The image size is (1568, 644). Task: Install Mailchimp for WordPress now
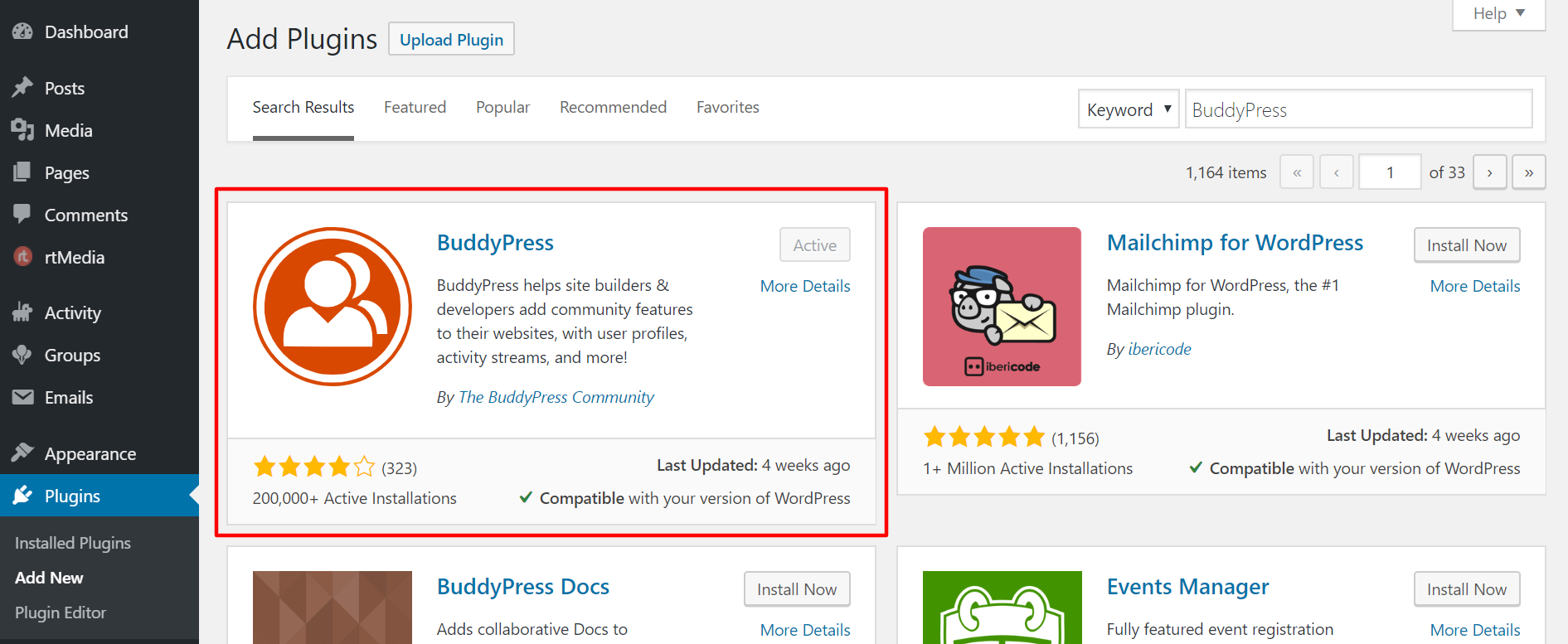[x=1467, y=245]
